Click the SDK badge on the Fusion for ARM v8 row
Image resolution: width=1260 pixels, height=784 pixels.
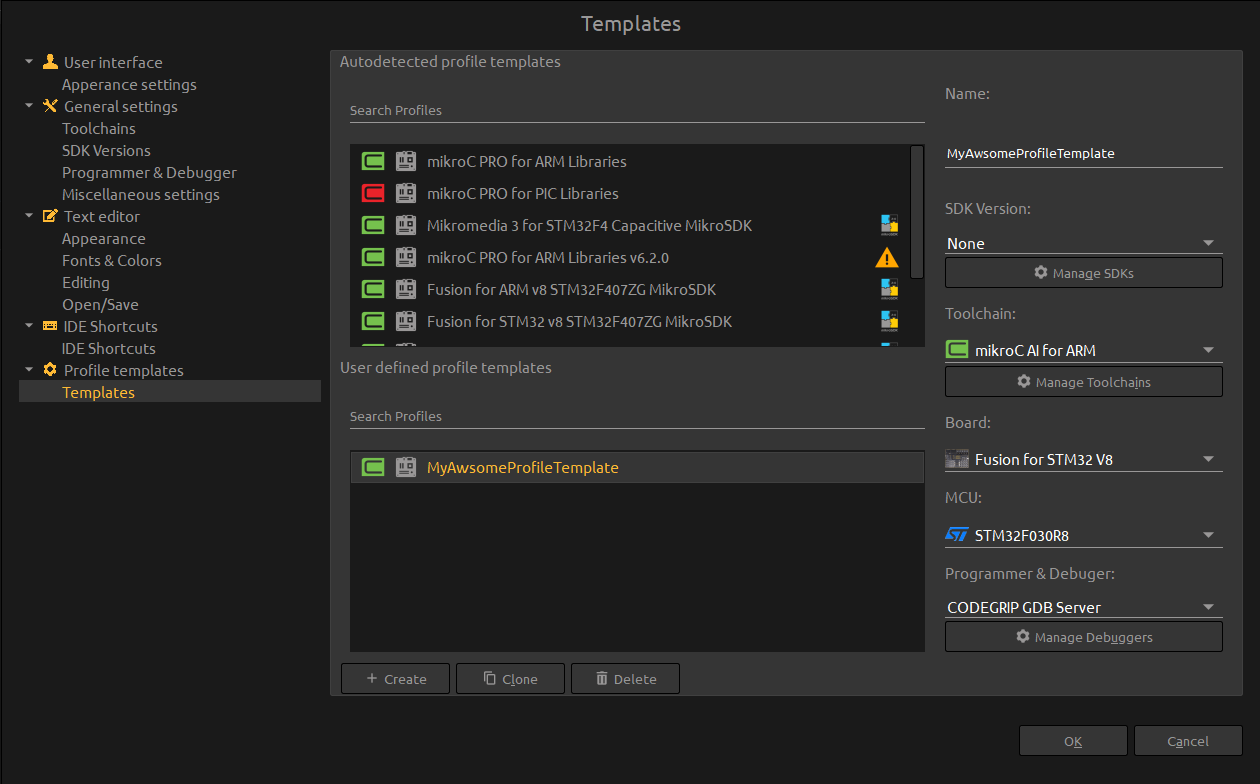pos(889,289)
